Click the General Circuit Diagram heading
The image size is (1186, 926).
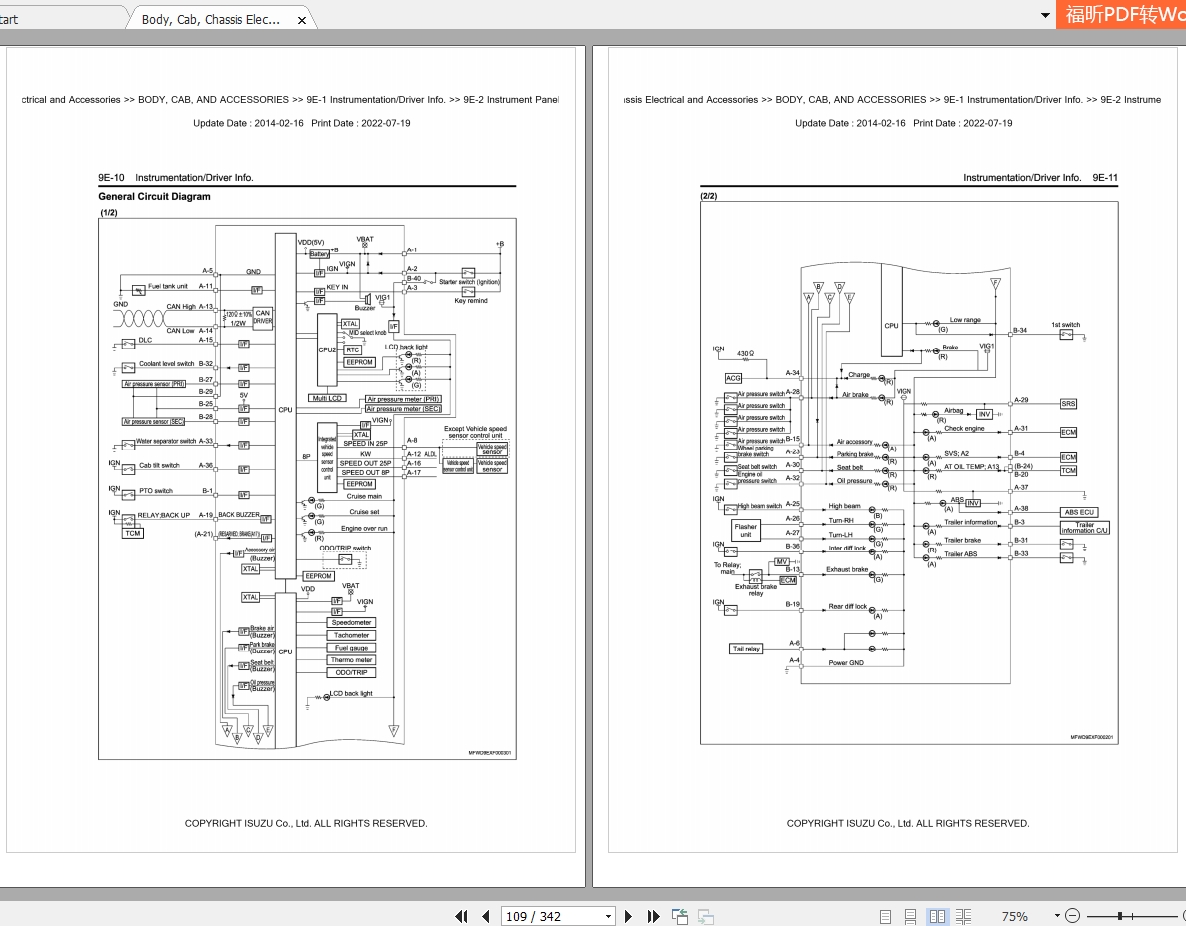[154, 197]
